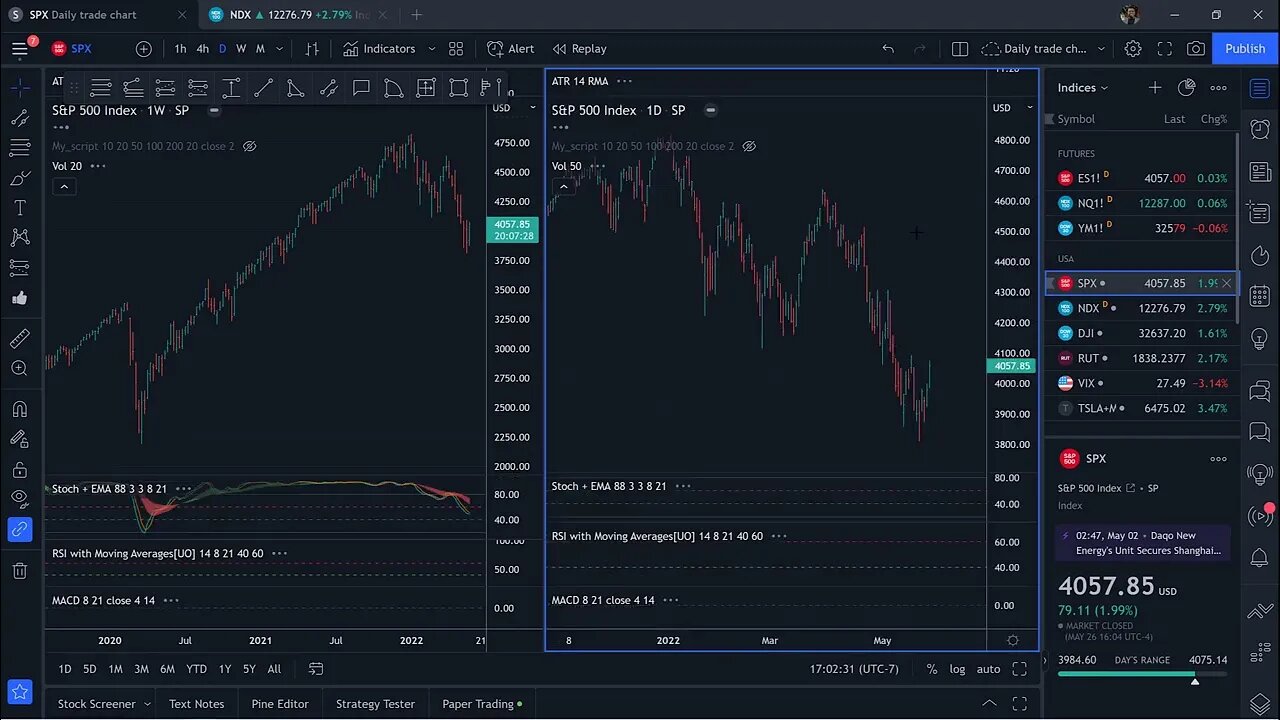Screen dimensions: 1280x720
Task: Toggle auto scale mode
Action: point(988,669)
